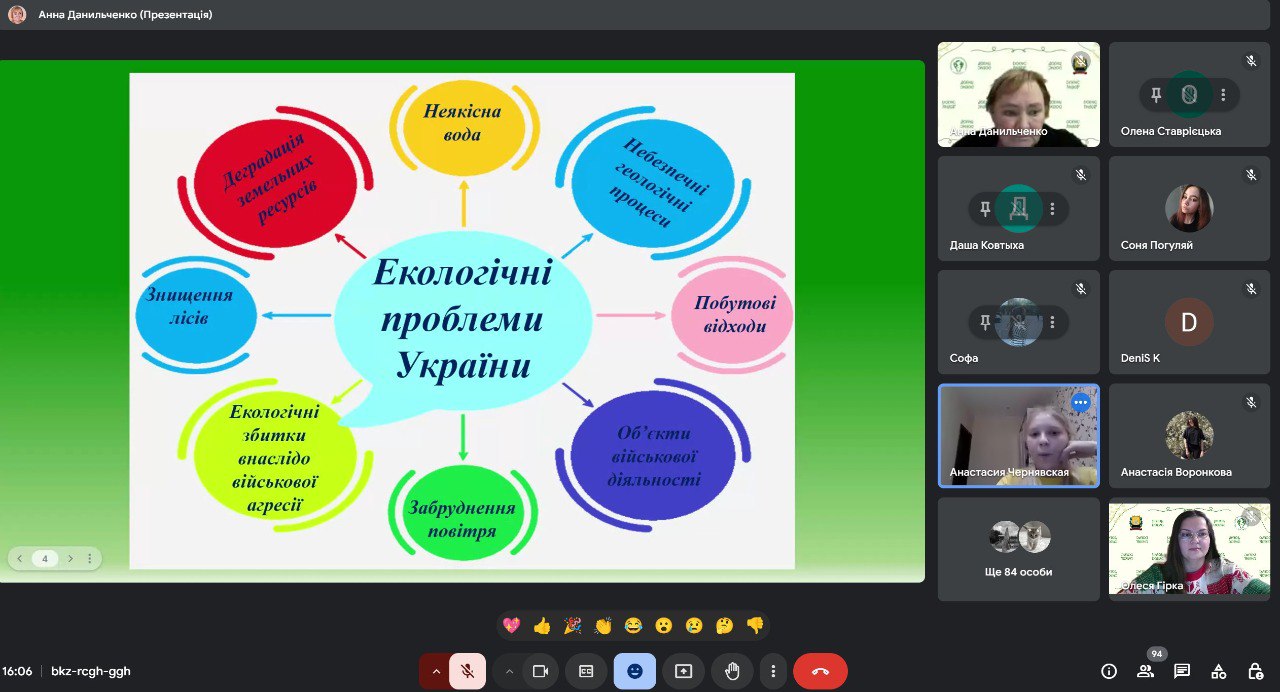Screen dimensions: 1280x692
Task: Open more options in the call toolbar
Action: point(773,671)
